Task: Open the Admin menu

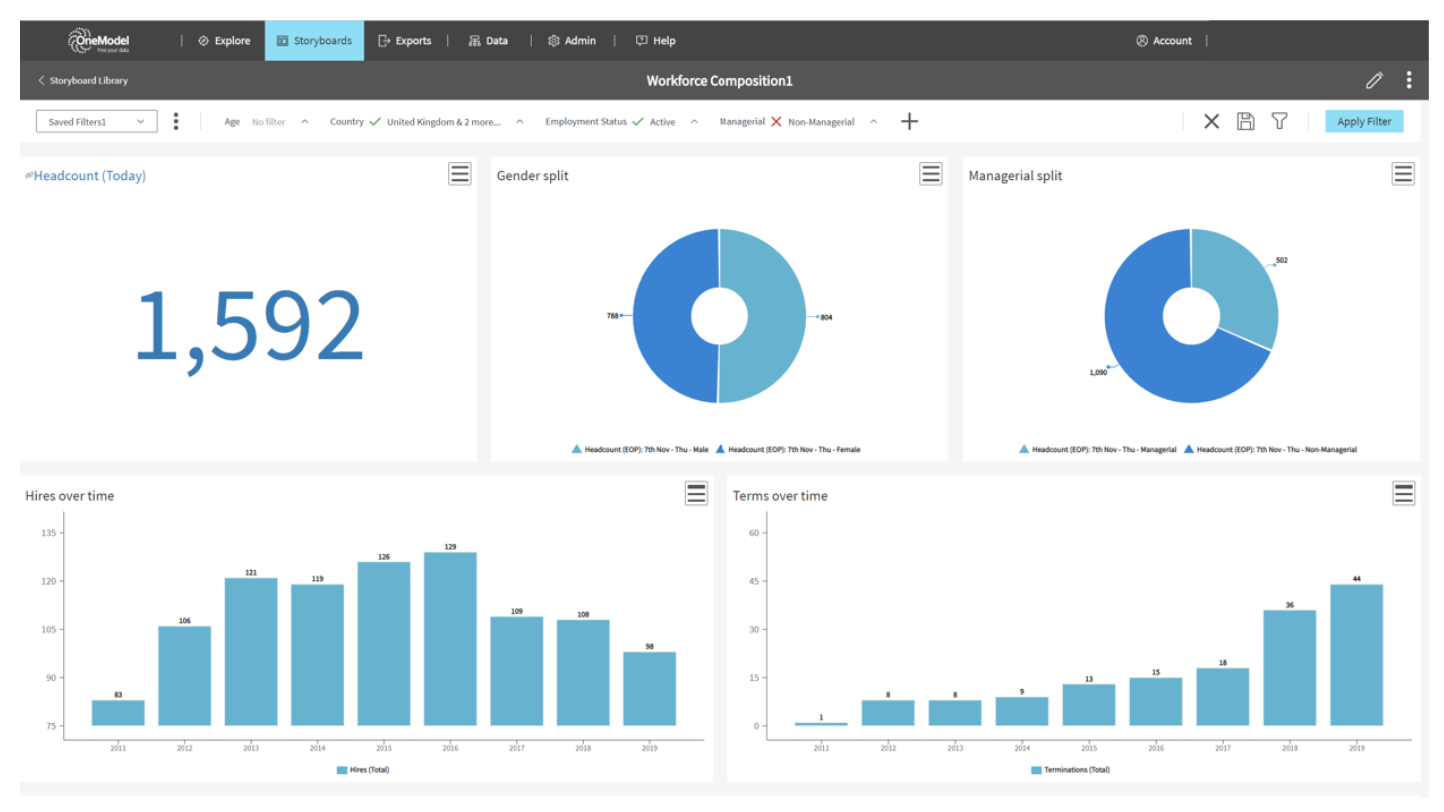Action: (x=572, y=41)
